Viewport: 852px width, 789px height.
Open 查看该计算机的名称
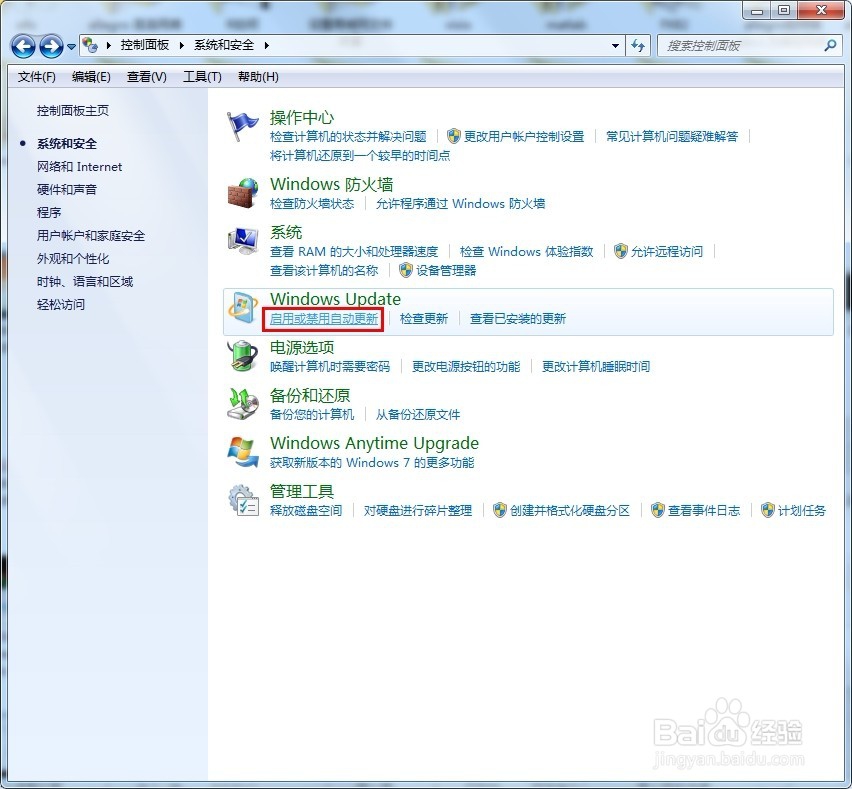[324, 271]
